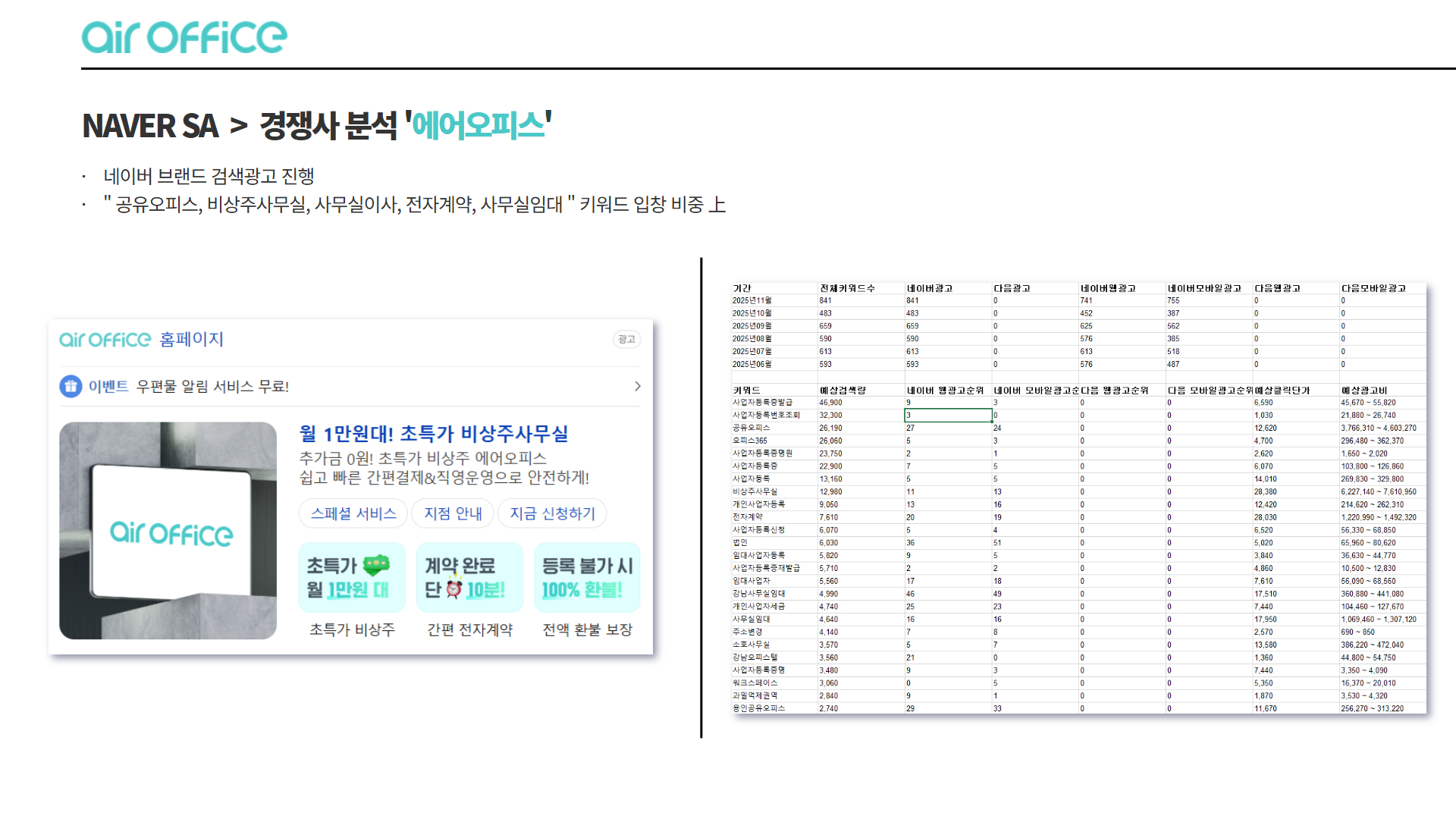Click the Air Office signboard image
Viewport: 1456px width, 819px height.
[x=168, y=531]
